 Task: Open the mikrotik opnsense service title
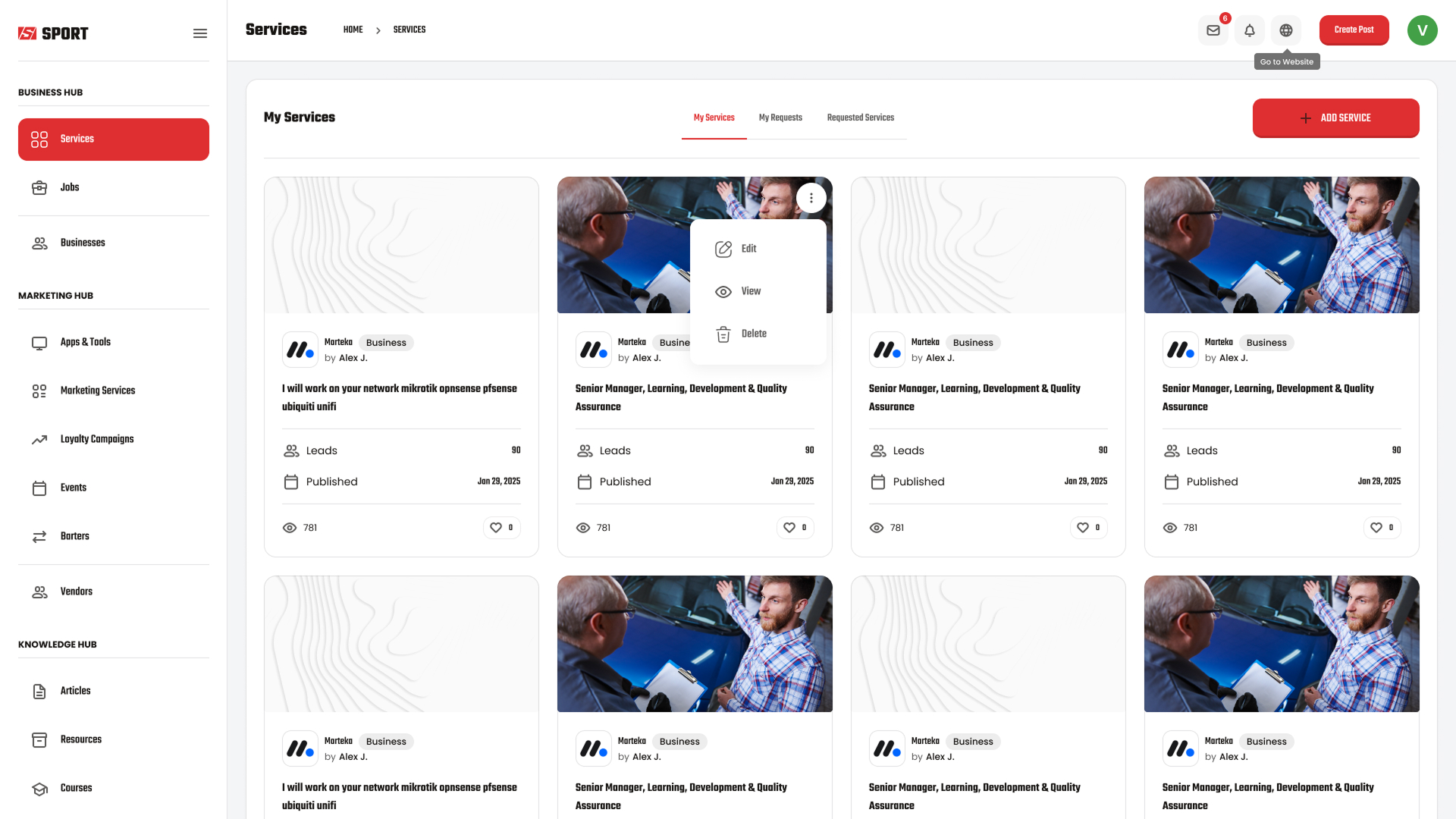[x=400, y=397]
